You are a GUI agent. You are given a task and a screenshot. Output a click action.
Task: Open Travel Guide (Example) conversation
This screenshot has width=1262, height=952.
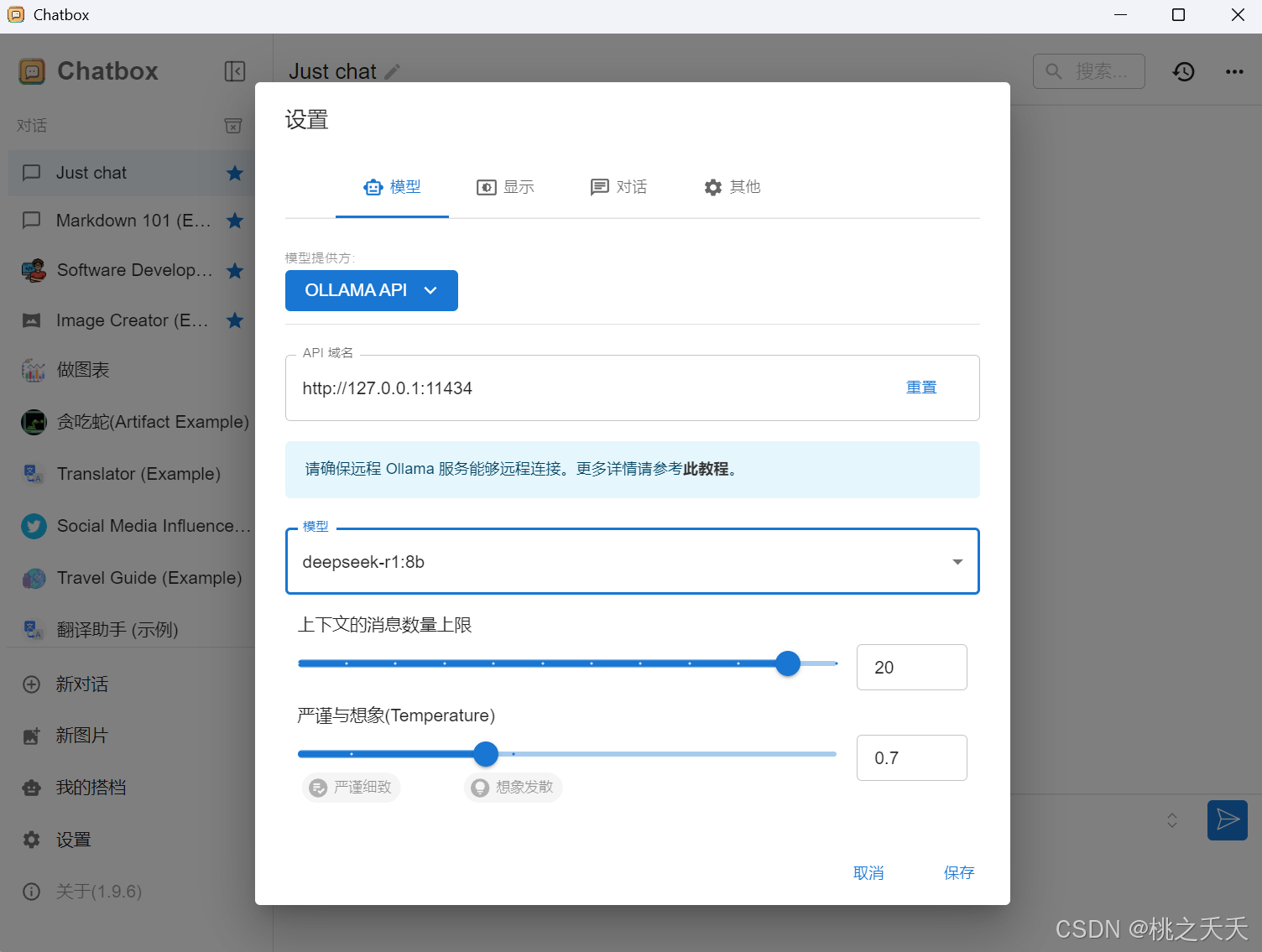coord(132,578)
